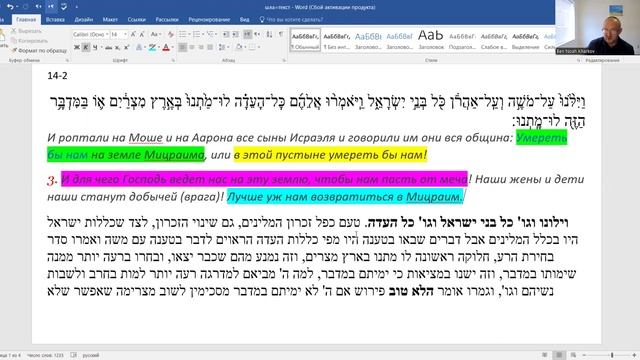Sort paragraph contents icon
The image size is (640, 360).
(269, 34)
